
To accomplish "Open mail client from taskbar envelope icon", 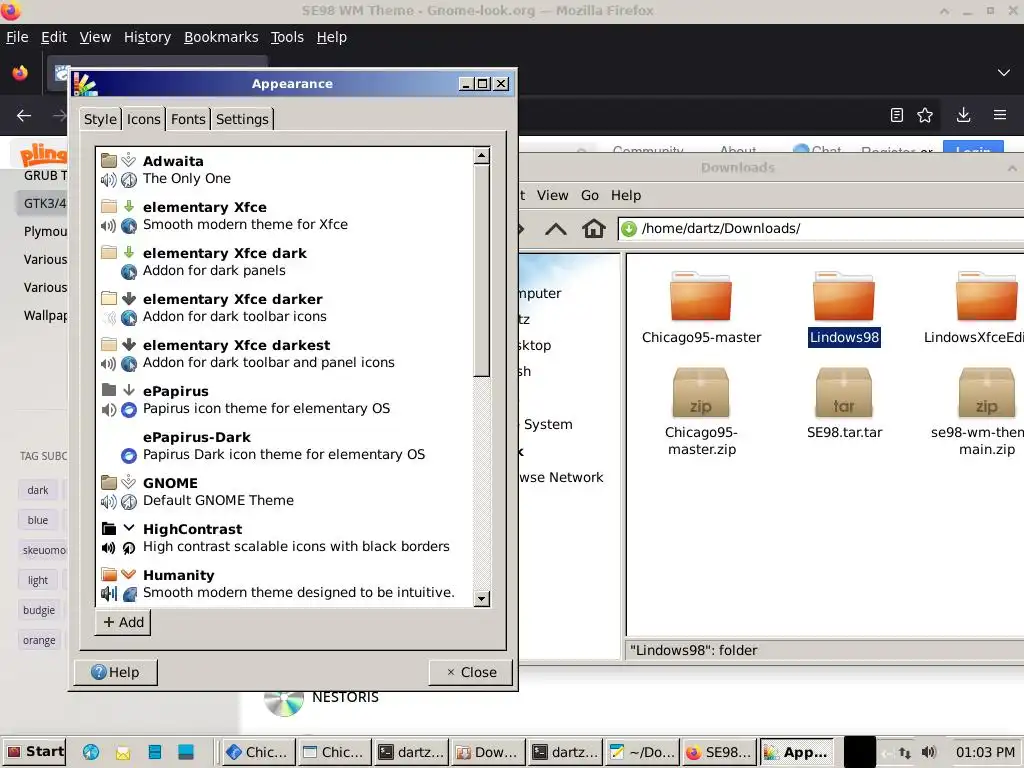I will [123, 752].
